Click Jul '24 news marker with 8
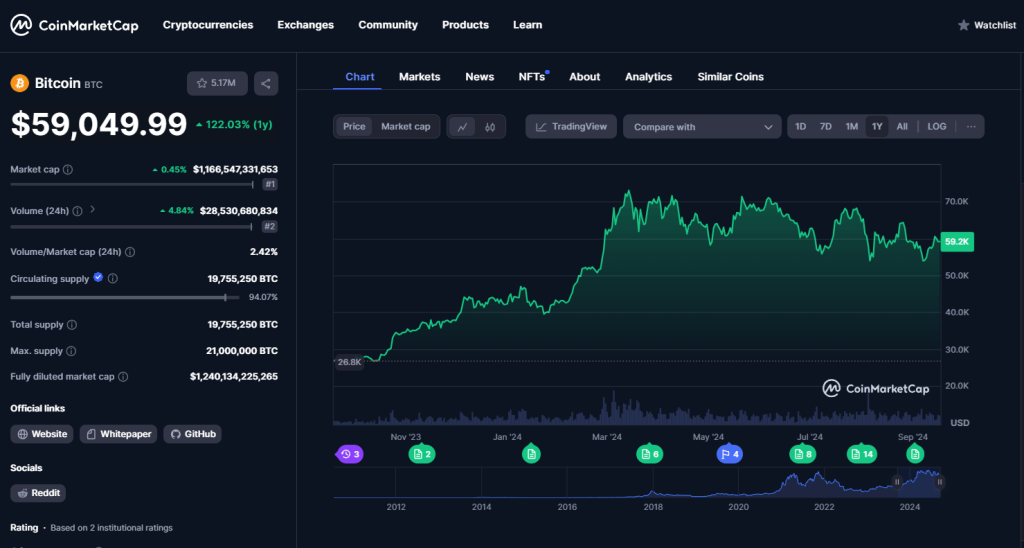 pyautogui.click(x=803, y=454)
